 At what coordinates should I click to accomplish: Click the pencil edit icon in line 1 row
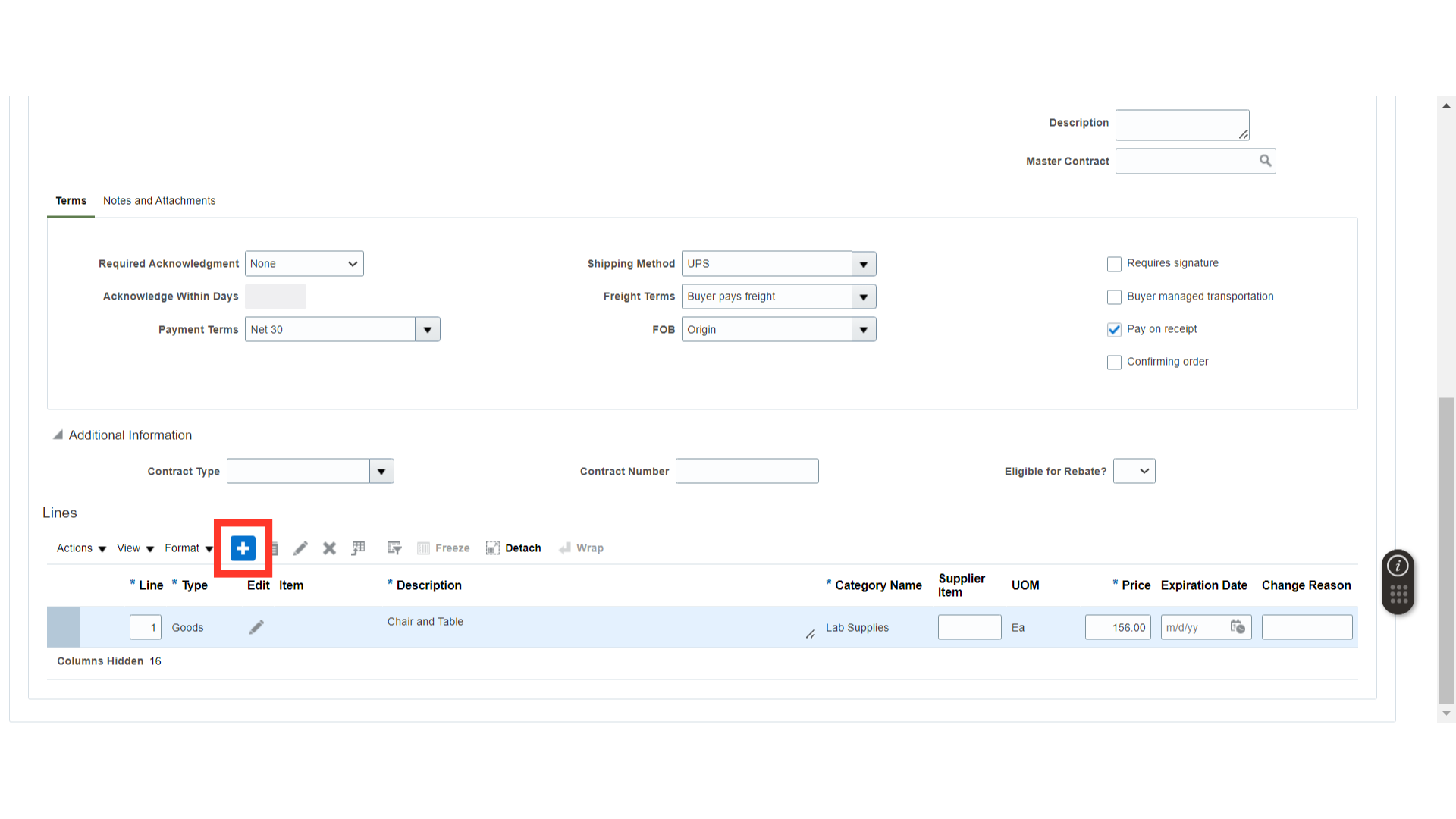pos(256,627)
